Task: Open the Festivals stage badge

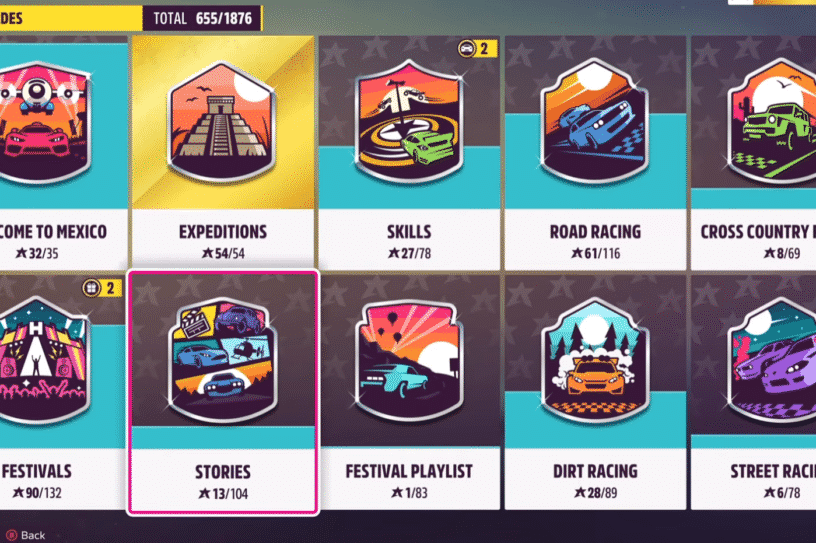Action: tap(45, 360)
